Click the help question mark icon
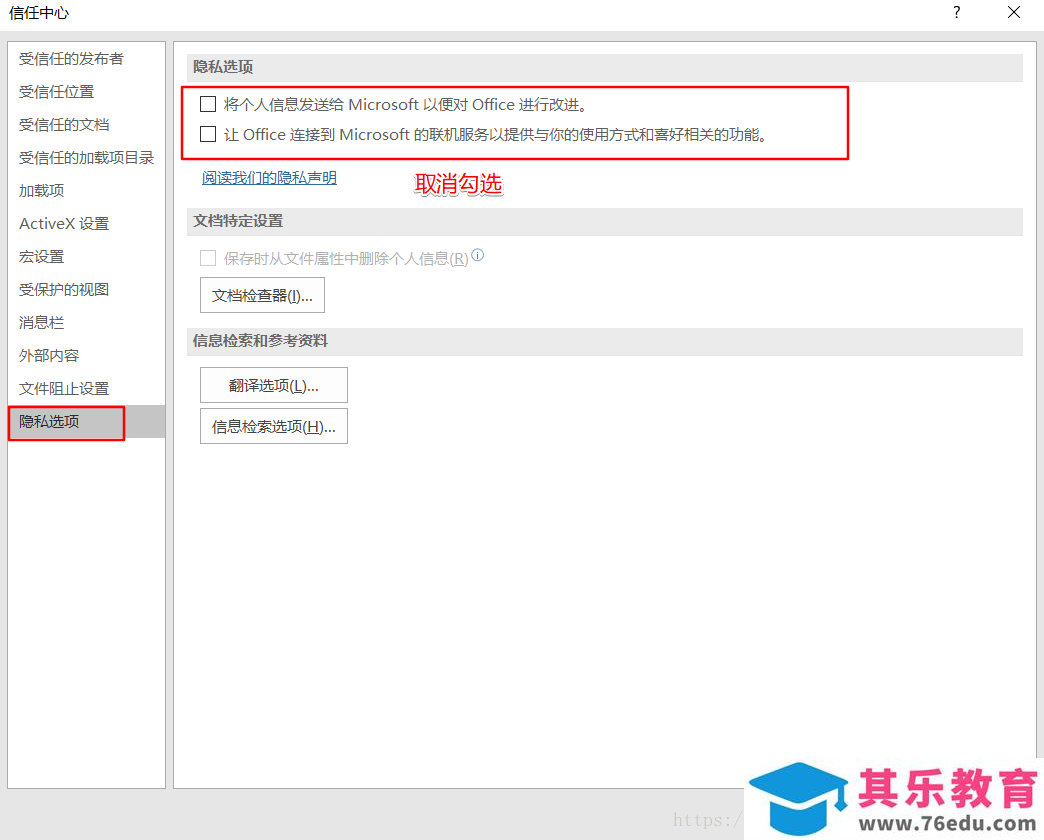The image size is (1044, 840). [x=956, y=13]
